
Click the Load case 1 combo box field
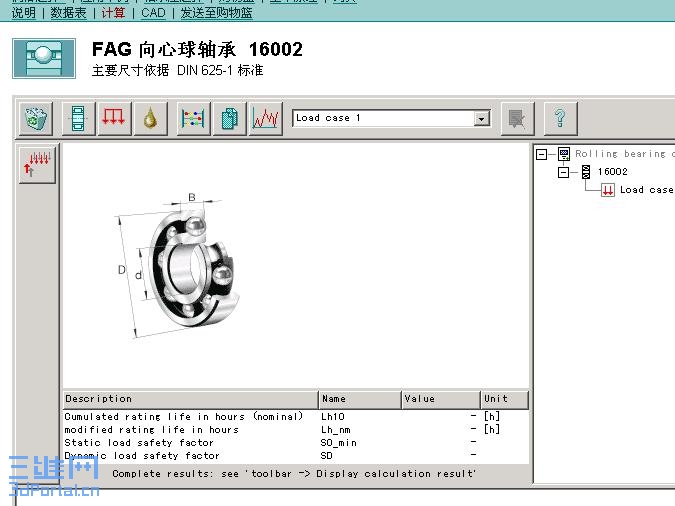tap(391, 118)
